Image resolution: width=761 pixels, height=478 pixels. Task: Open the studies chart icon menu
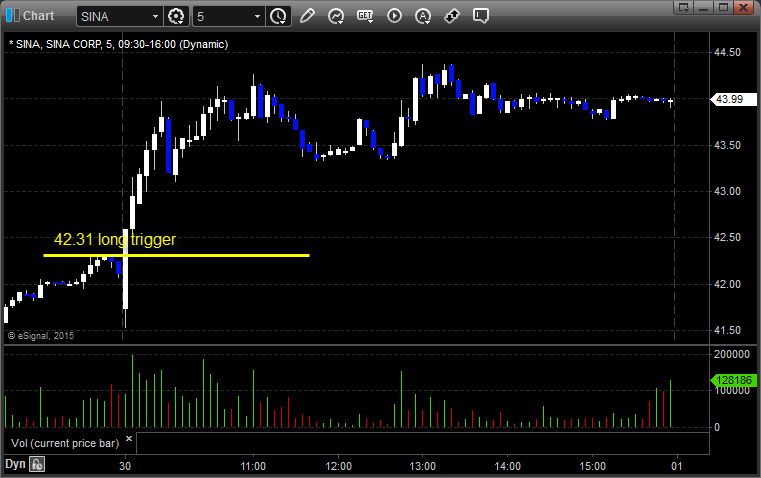pos(336,16)
